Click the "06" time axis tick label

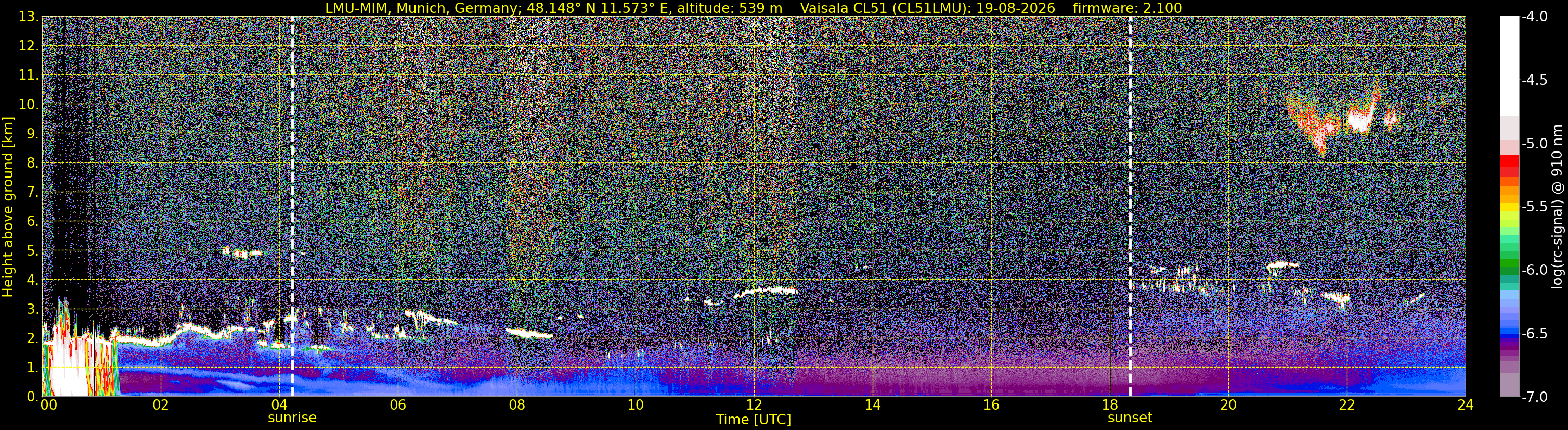(x=397, y=405)
